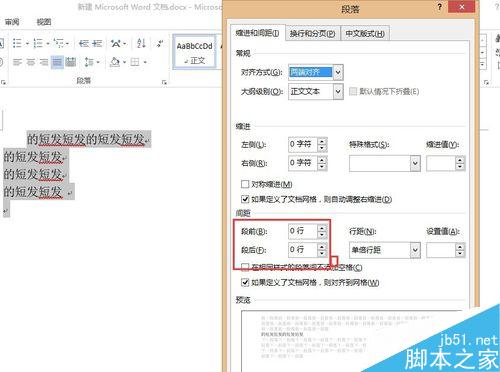
Task: Click the 左侧 indent value field
Action: (x=303, y=145)
